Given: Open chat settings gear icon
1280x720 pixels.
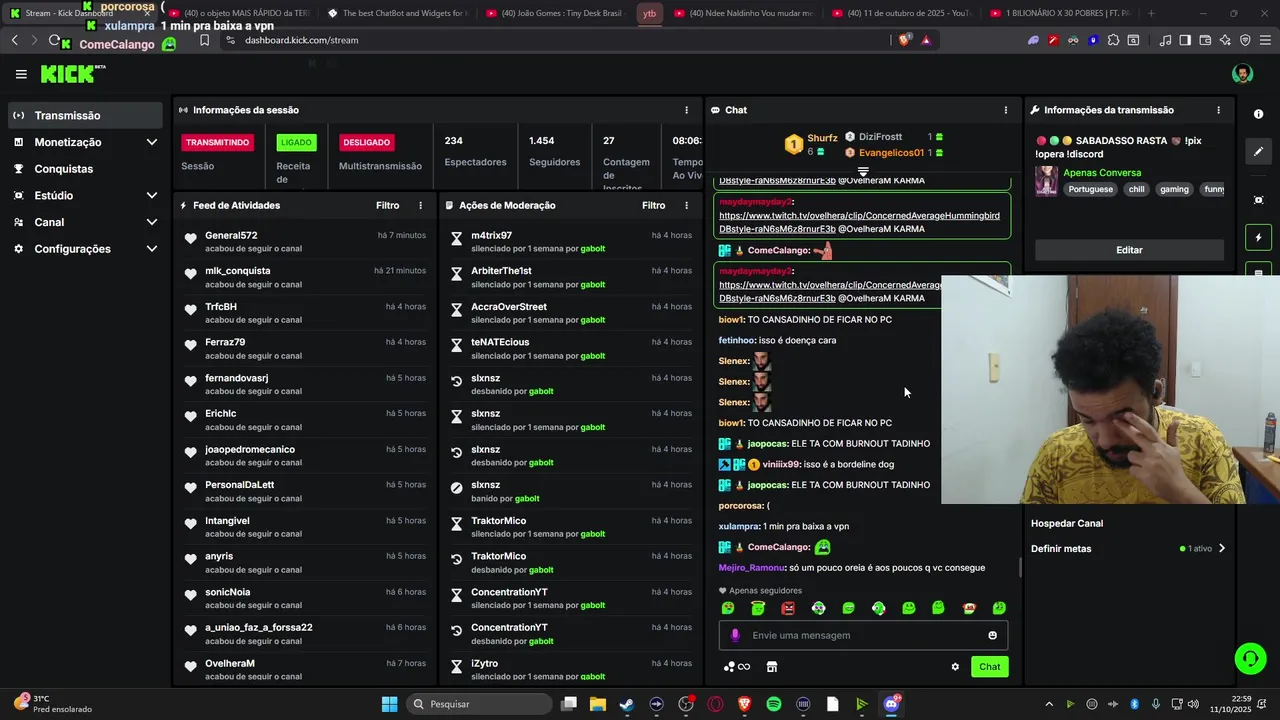Looking at the screenshot, I should click(x=955, y=667).
